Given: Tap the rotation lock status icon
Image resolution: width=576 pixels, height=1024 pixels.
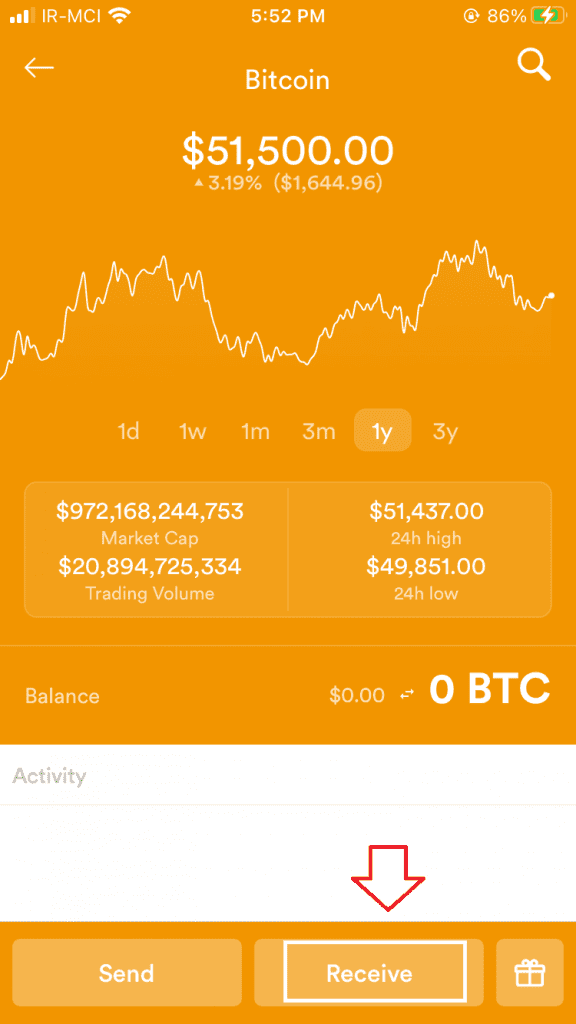Looking at the screenshot, I should pos(472,16).
